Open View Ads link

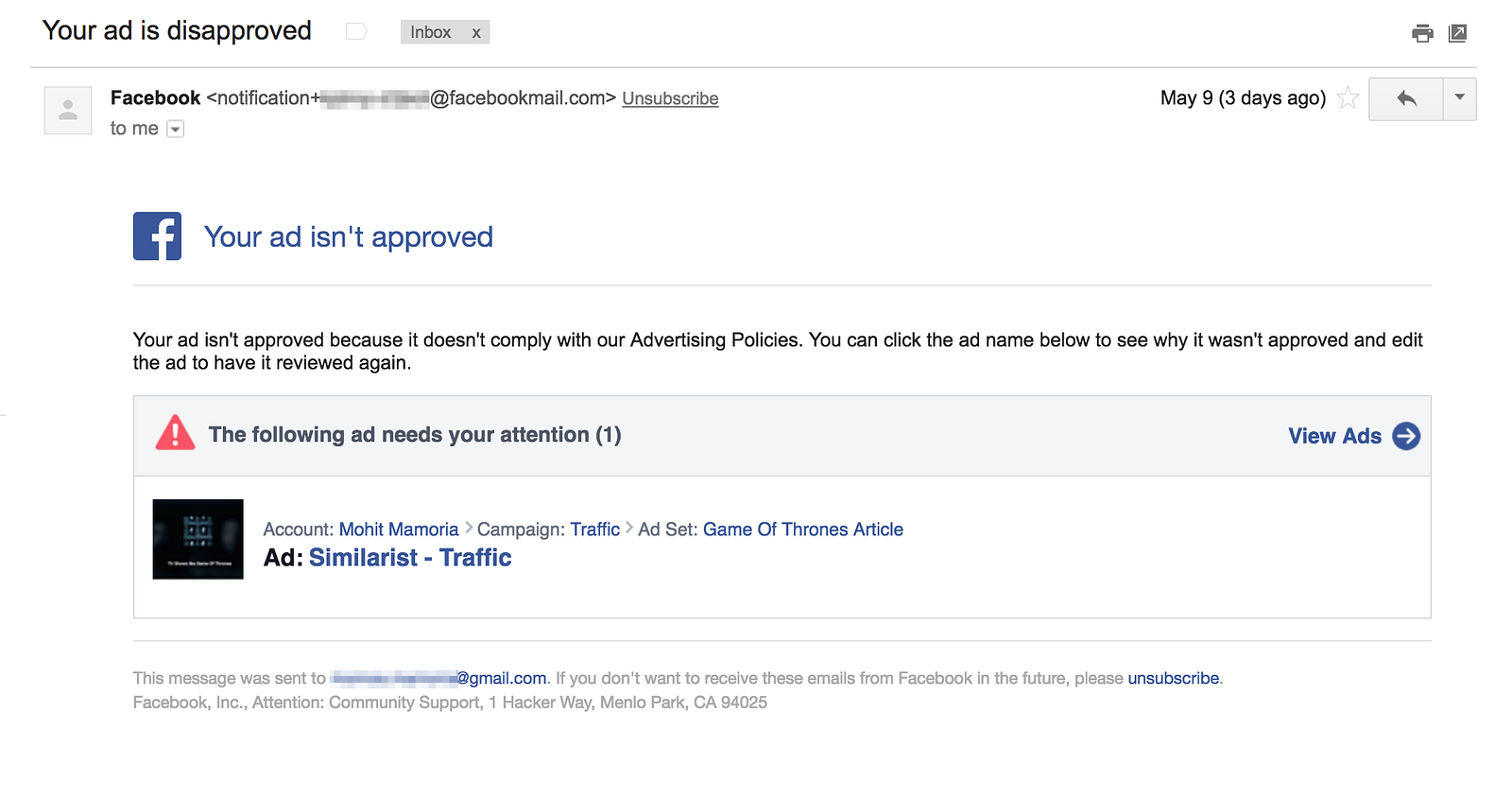[x=1334, y=436]
